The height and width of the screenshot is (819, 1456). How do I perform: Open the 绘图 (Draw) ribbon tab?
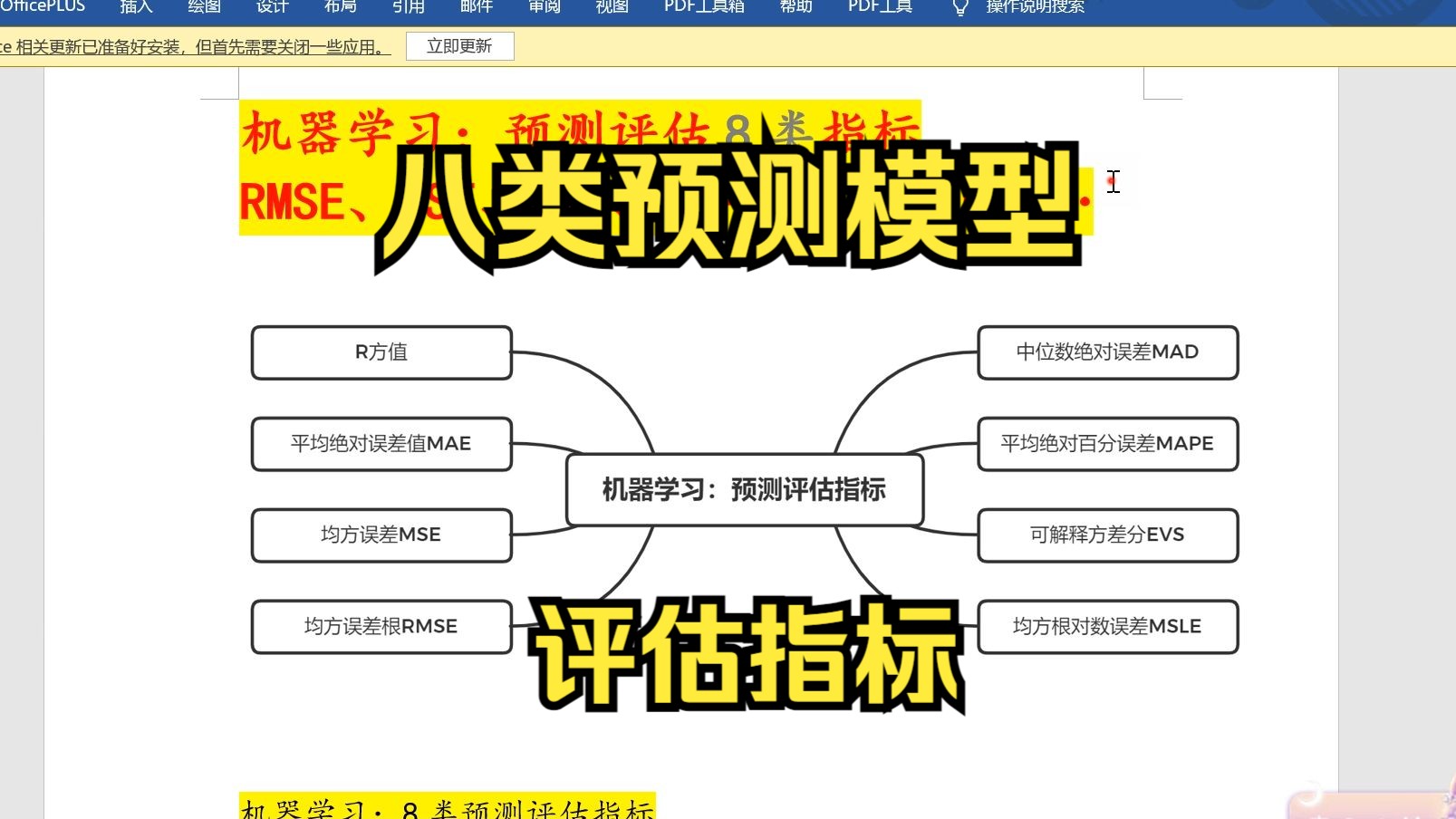(x=204, y=6)
